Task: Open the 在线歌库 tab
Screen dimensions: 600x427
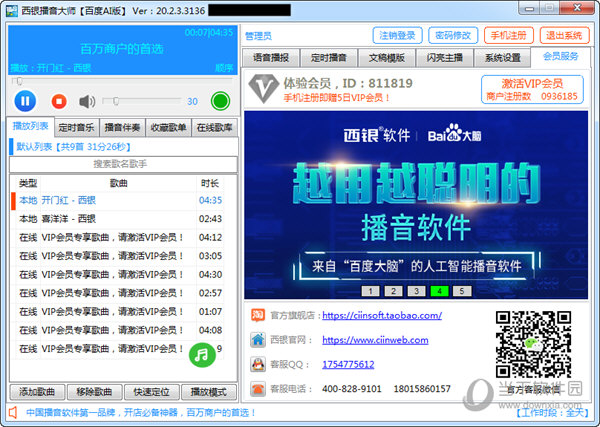Action: pyautogui.click(x=214, y=128)
